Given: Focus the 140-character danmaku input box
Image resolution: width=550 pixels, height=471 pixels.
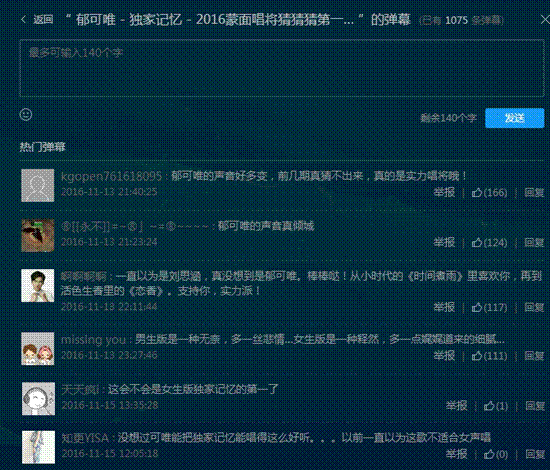Looking at the screenshot, I should [282, 68].
